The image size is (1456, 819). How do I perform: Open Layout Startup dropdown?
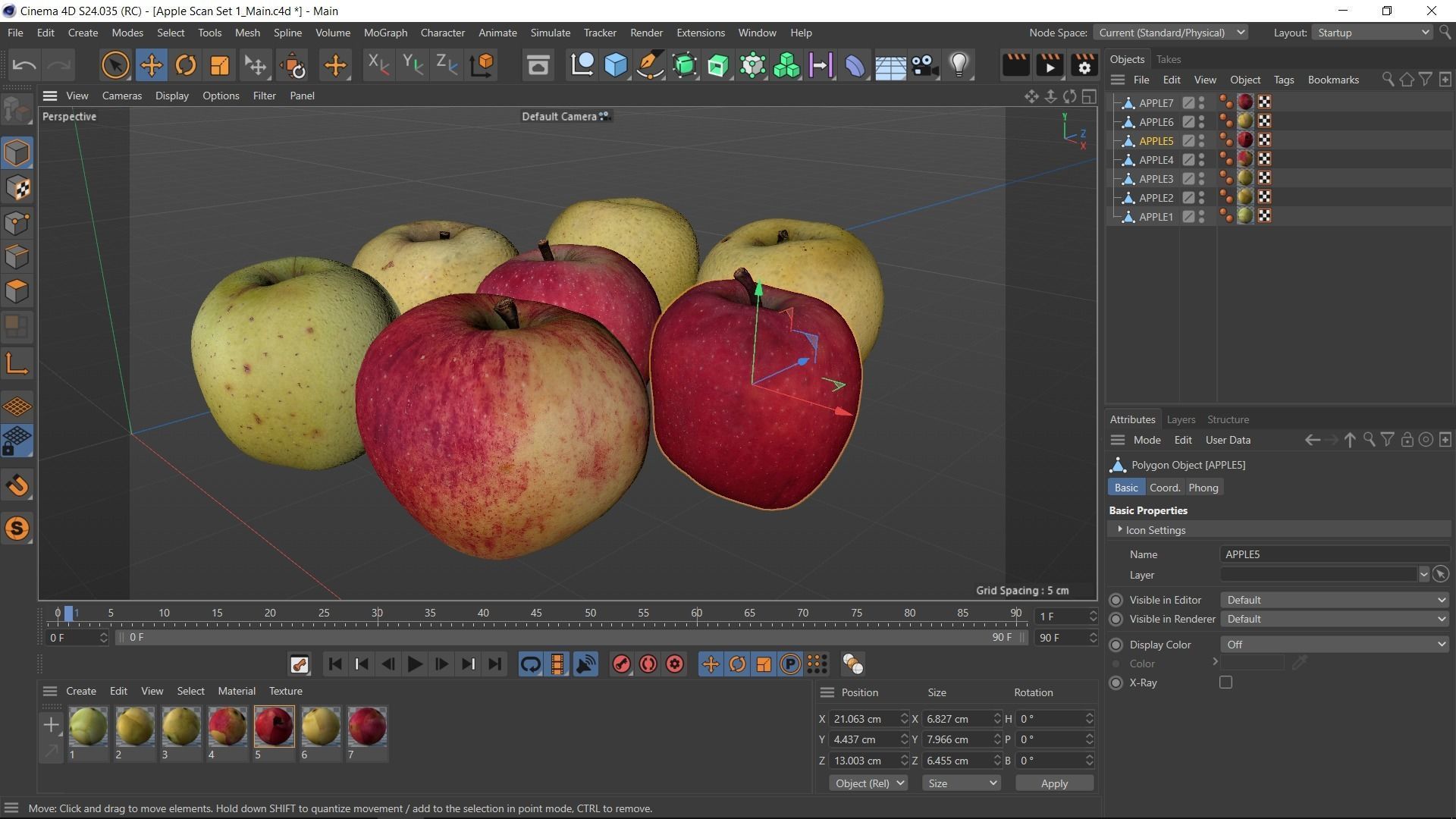(1373, 33)
